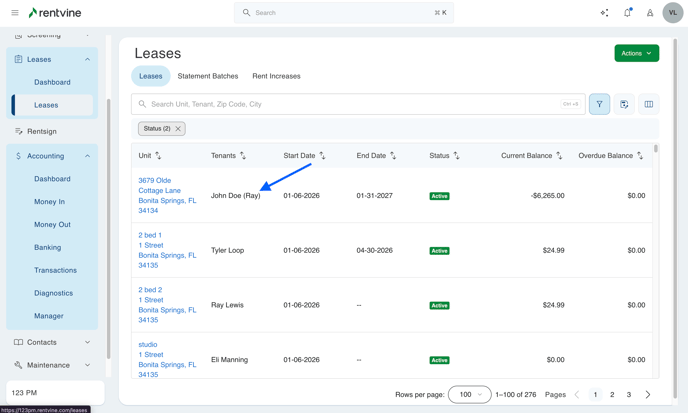
Task: Click the AI sparkle icon in header
Action: pyautogui.click(x=604, y=13)
